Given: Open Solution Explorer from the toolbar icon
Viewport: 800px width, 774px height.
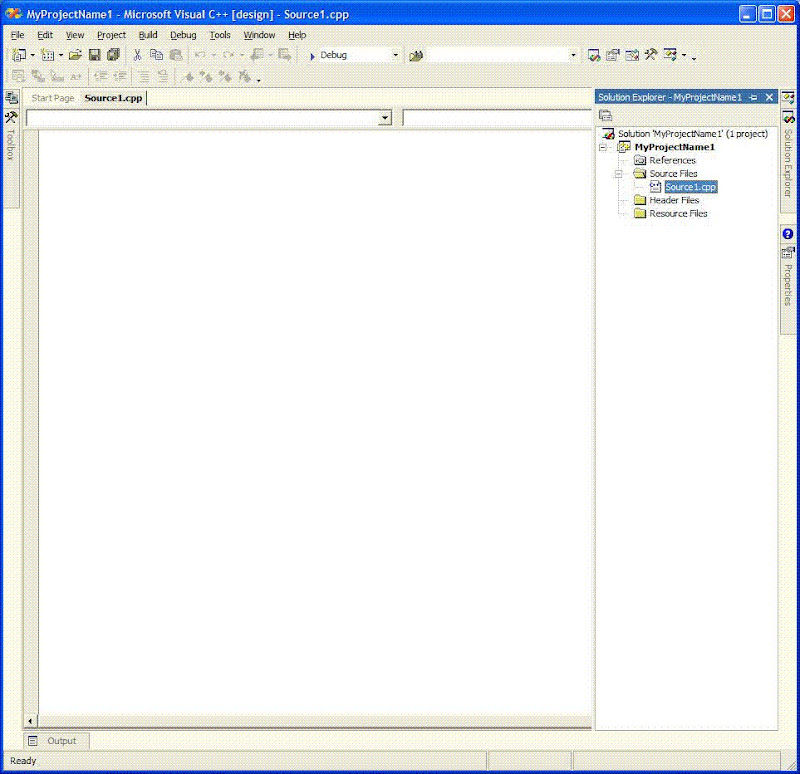Looking at the screenshot, I should [593, 55].
